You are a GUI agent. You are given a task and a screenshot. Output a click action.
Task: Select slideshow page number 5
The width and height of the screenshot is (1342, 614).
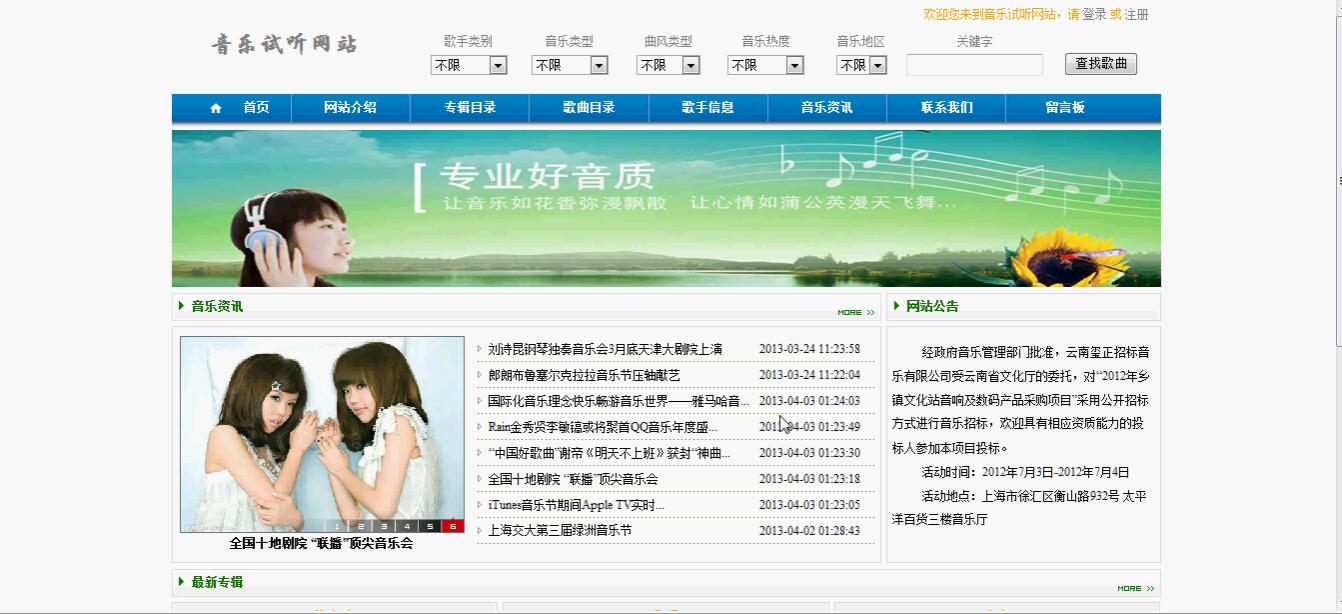430,526
